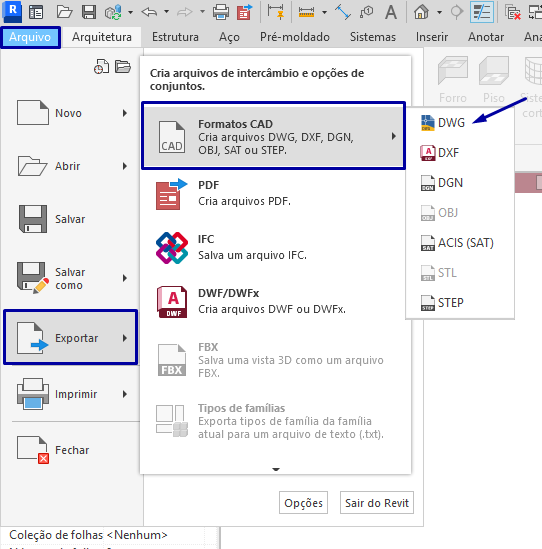
Task: Click Fechar in the file menu
Action: pos(71,450)
